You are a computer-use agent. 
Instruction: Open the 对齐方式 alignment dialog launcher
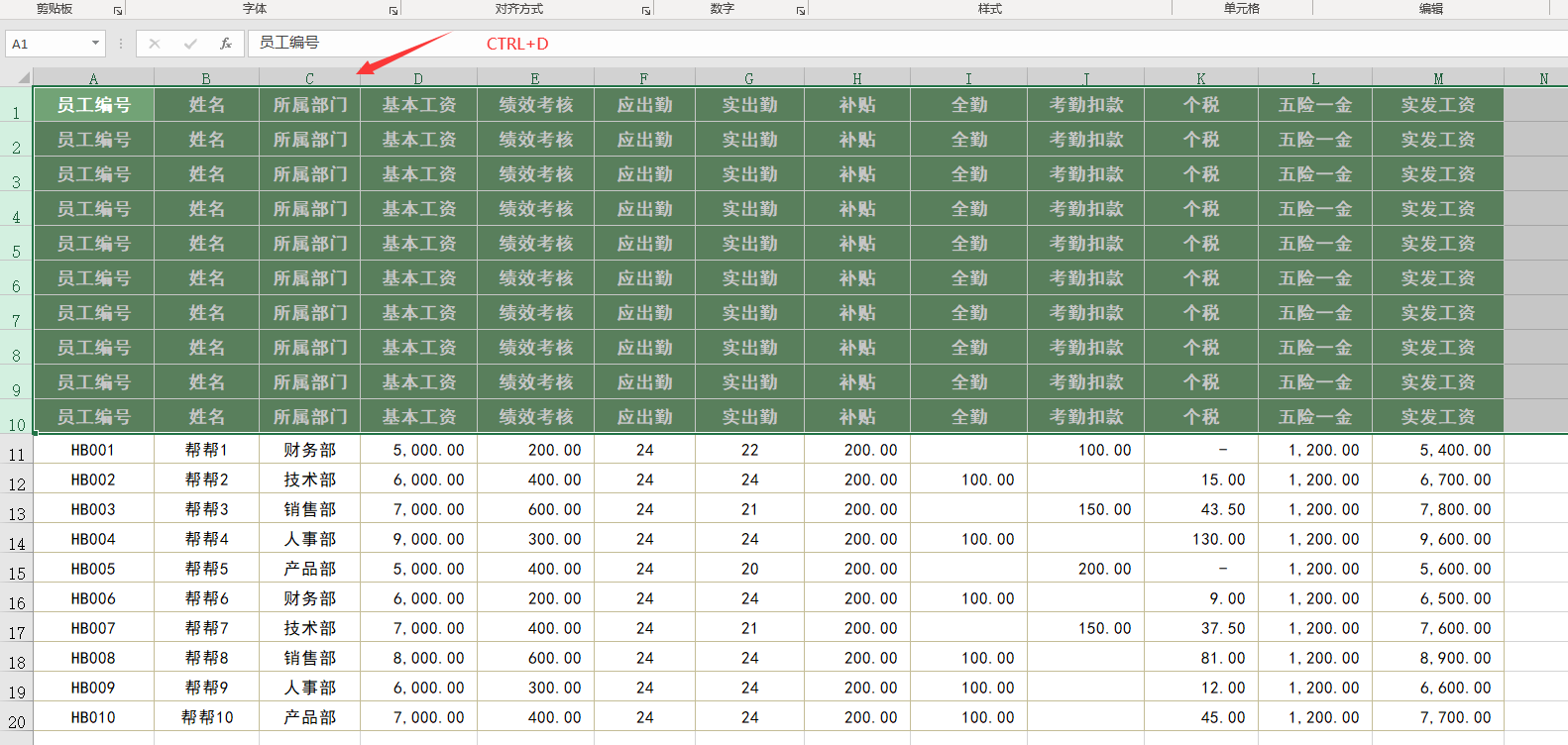(x=646, y=11)
